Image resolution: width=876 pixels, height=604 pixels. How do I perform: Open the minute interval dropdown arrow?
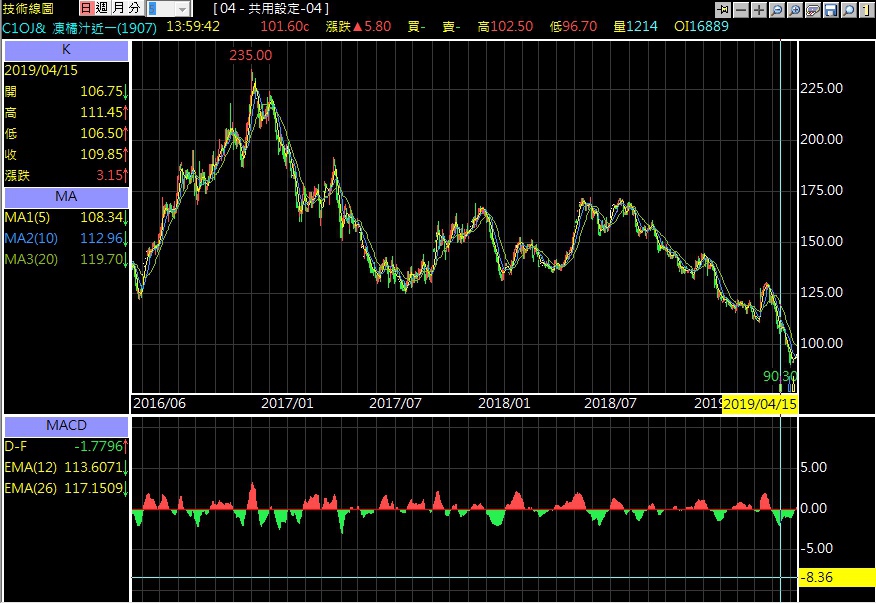coord(183,9)
